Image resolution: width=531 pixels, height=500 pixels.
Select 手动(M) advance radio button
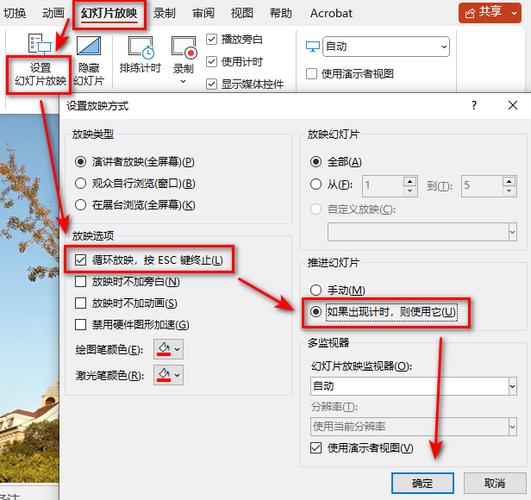coord(316,290)
